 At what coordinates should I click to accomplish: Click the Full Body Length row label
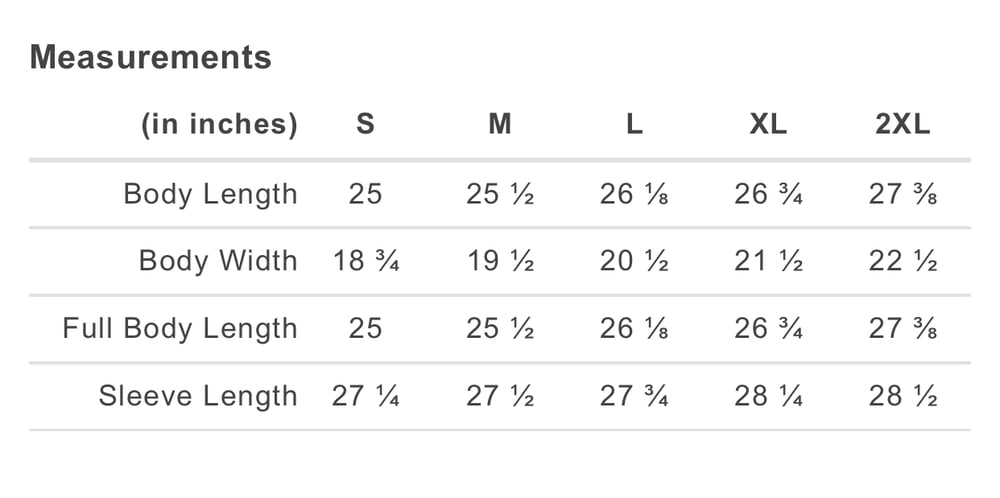pyautogui.click(x=180, y=329)
